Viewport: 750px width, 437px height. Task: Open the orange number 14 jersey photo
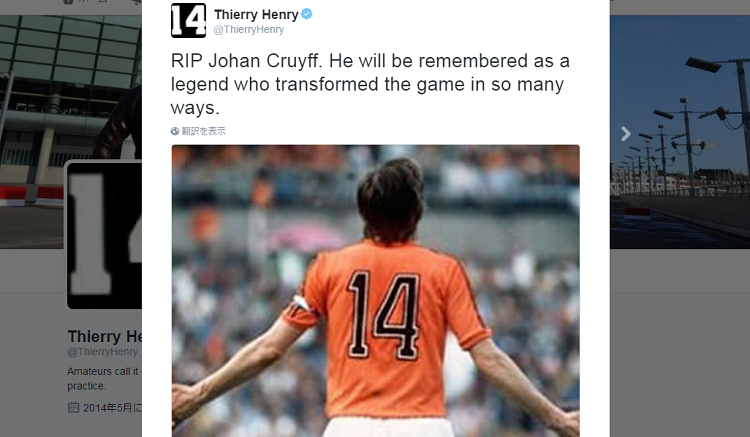pos(375,291)
